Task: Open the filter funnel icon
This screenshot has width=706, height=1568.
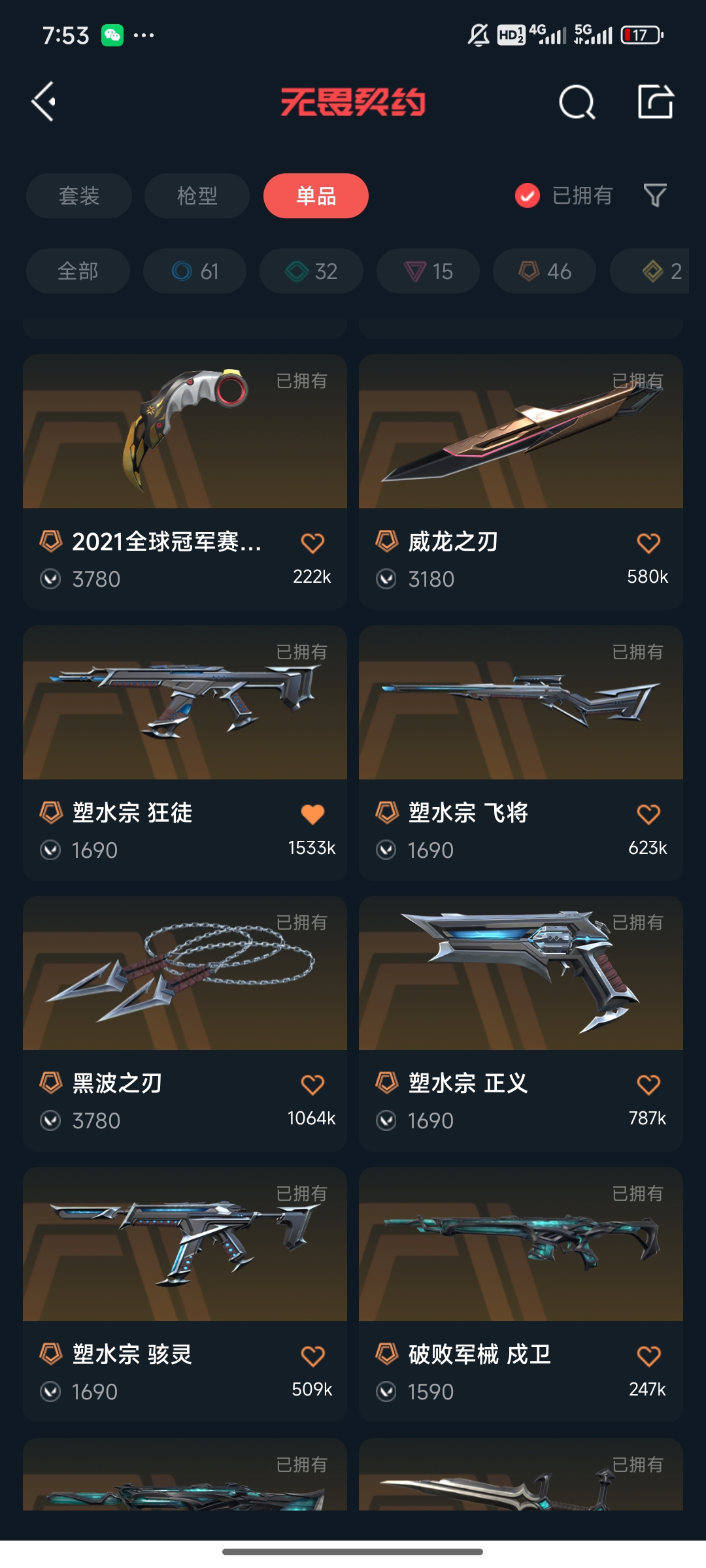Action: (x=655, y=195)
